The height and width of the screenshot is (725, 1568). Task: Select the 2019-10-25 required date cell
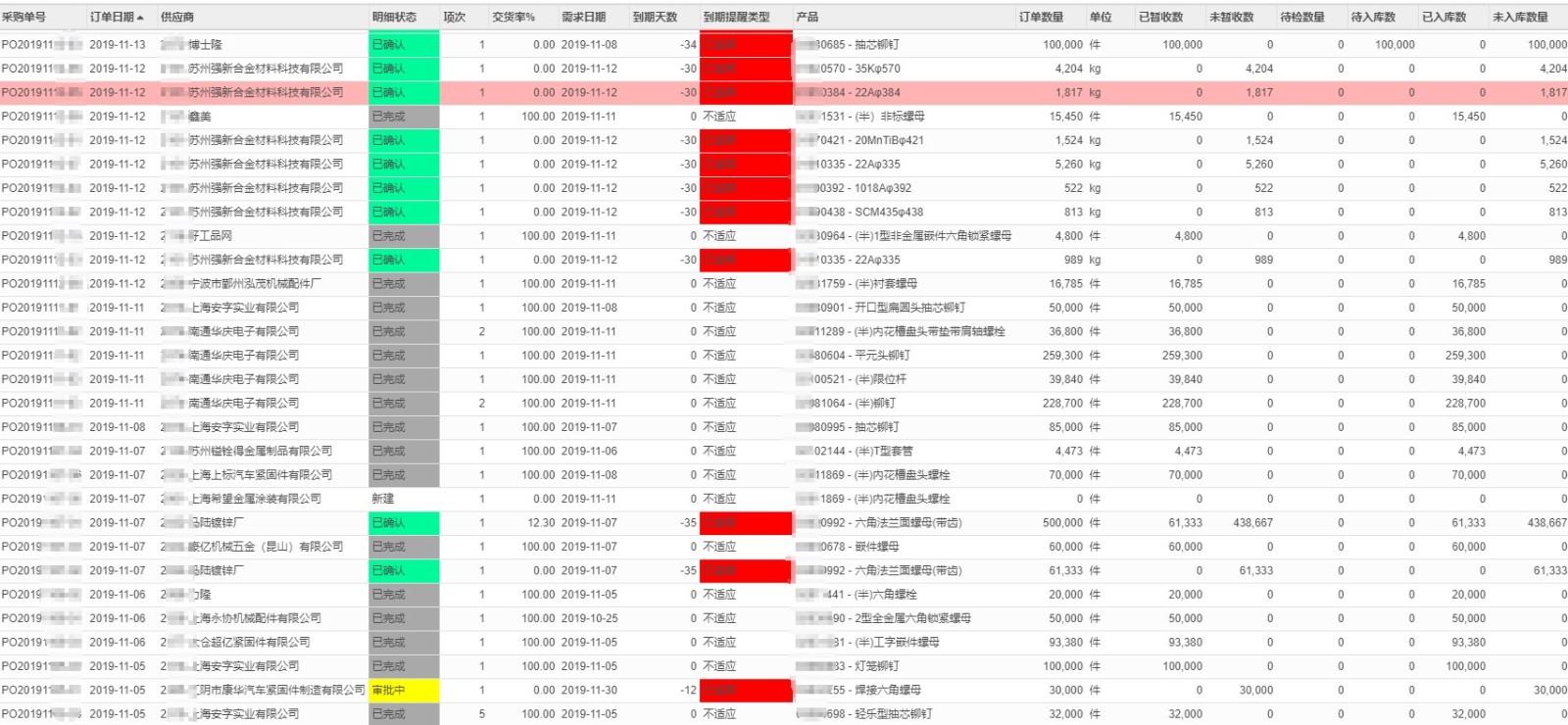coord(589,618)
